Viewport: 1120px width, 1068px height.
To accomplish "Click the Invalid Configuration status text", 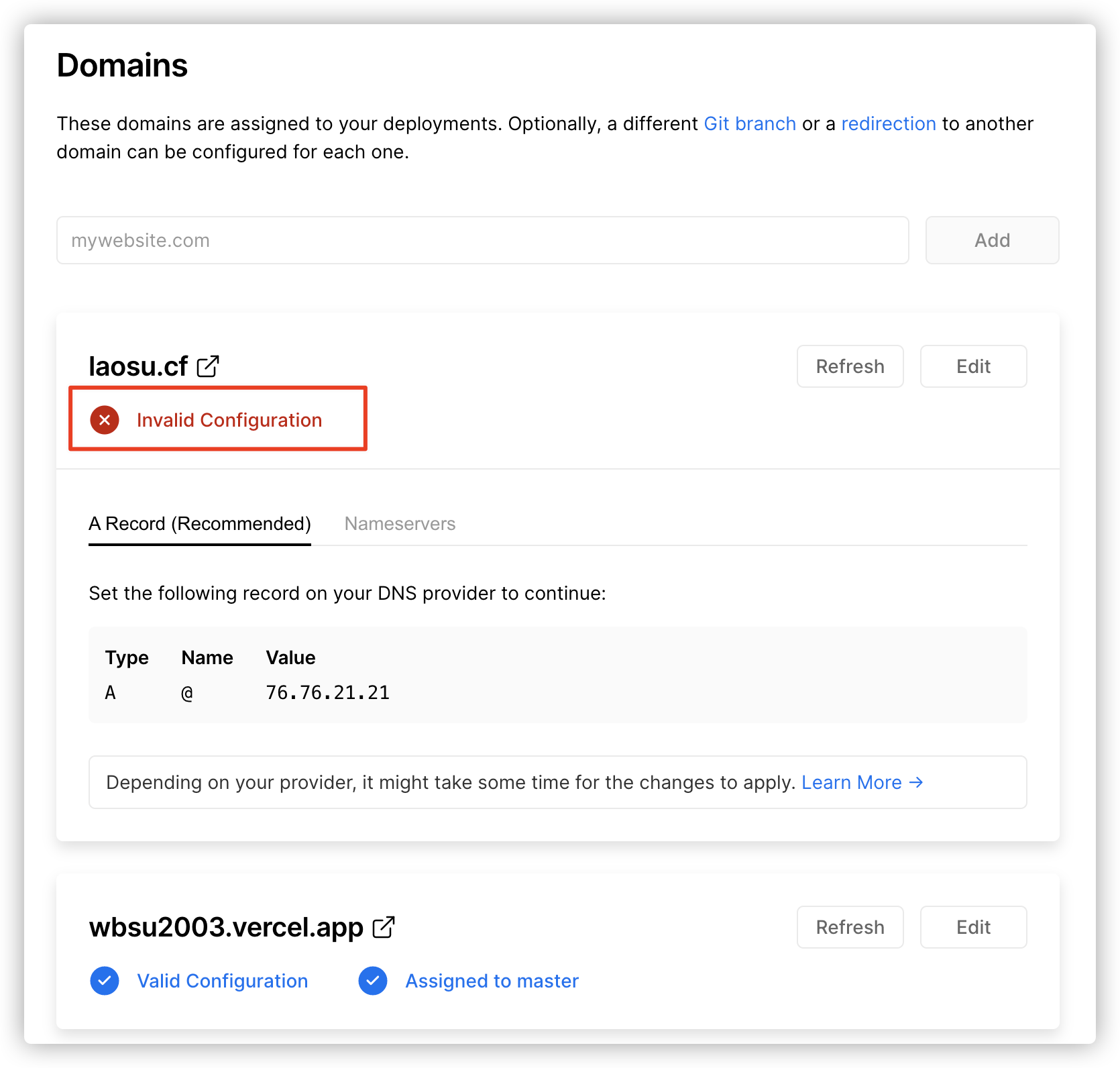I will (229, 420).
